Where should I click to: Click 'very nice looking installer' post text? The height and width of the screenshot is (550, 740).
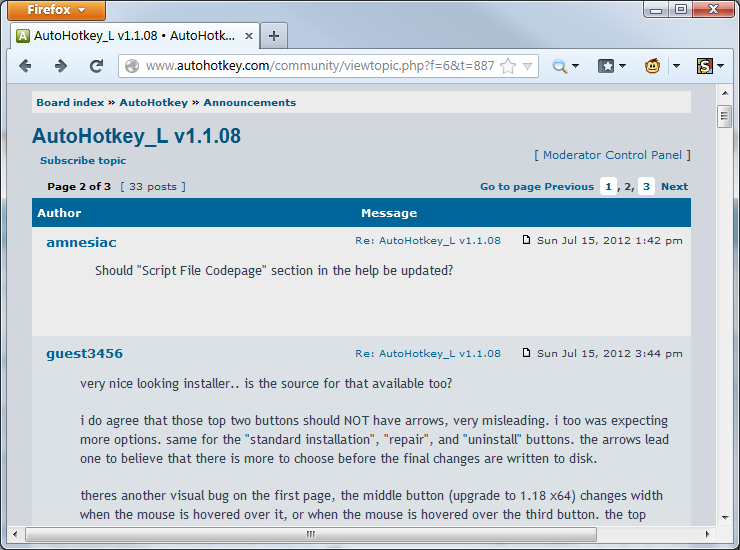click(266, 383)
